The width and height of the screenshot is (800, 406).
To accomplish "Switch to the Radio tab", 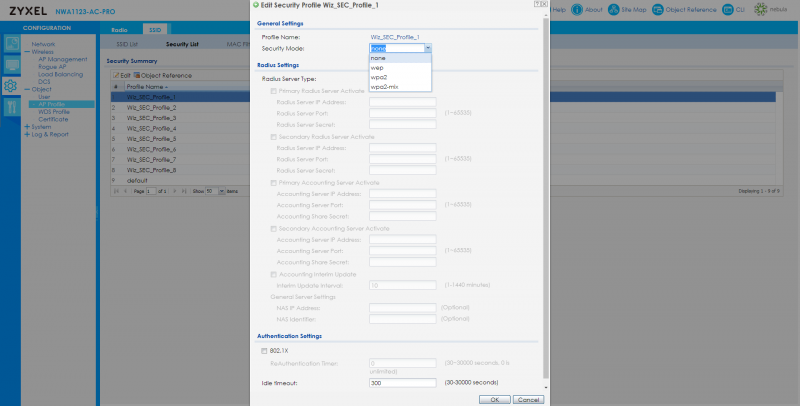I will tap(119, 30).
